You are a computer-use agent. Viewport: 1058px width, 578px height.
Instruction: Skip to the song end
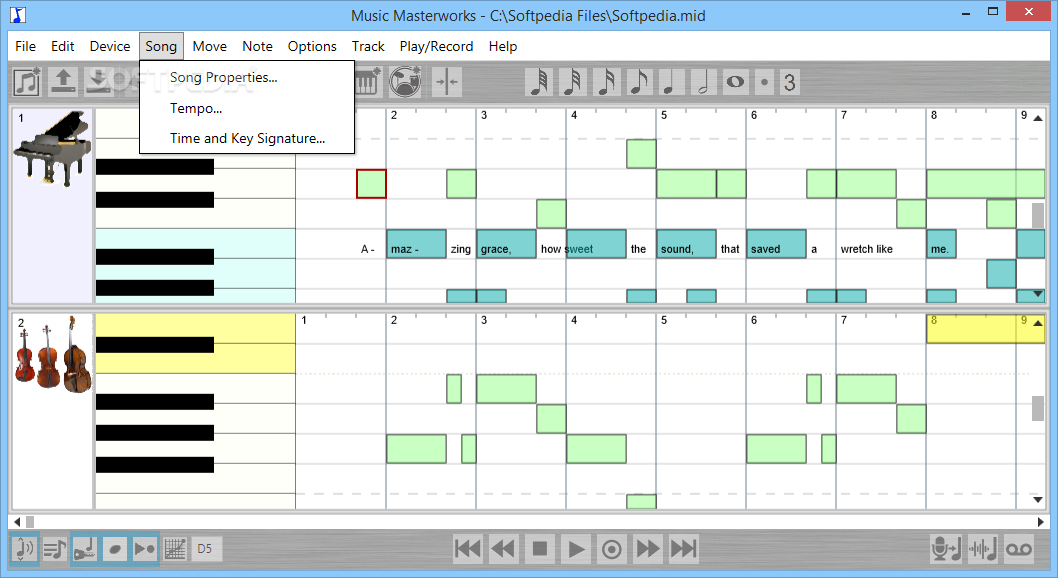pos(684,549)
